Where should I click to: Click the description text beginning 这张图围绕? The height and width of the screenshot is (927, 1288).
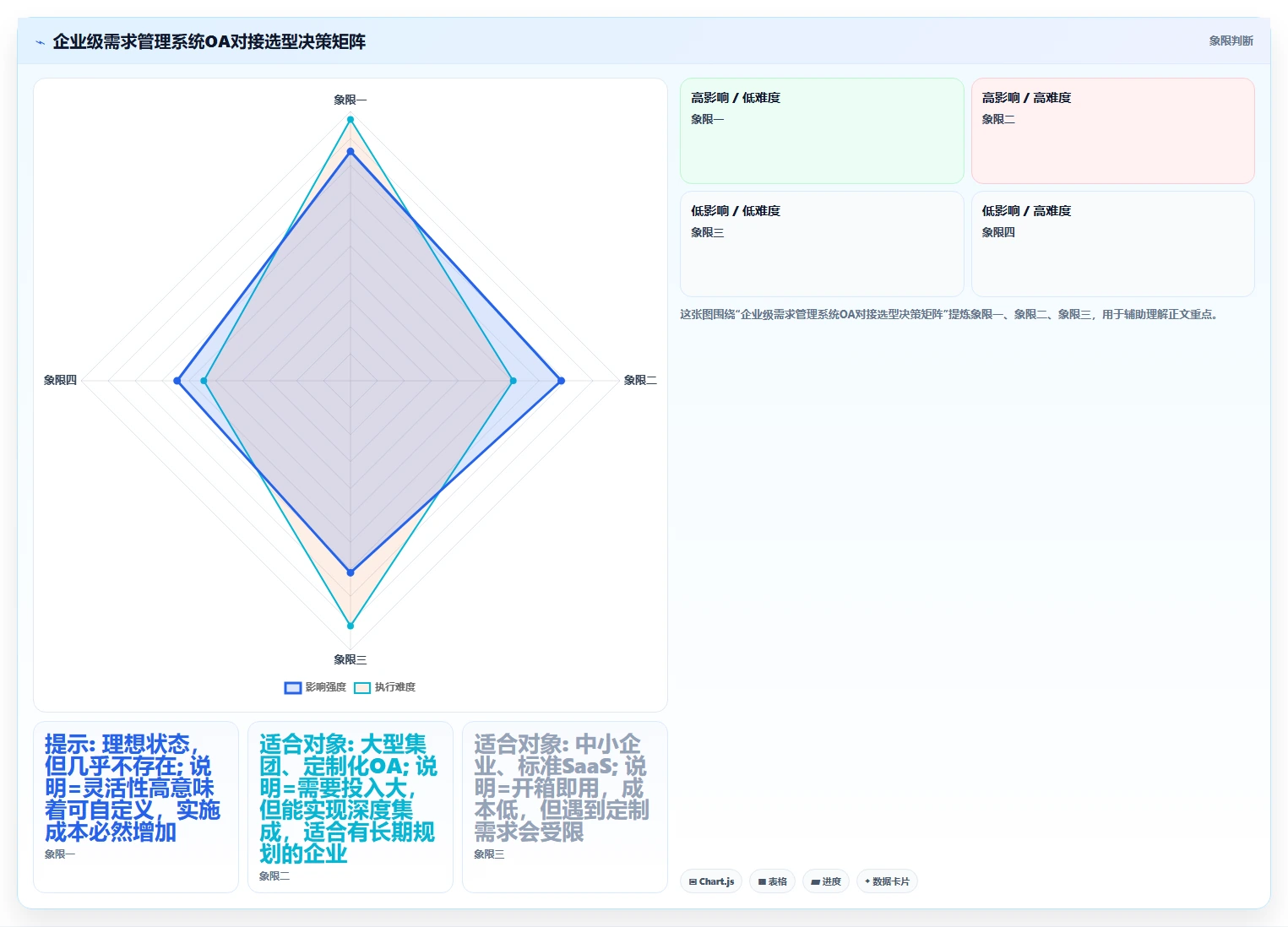pos(950,314)
